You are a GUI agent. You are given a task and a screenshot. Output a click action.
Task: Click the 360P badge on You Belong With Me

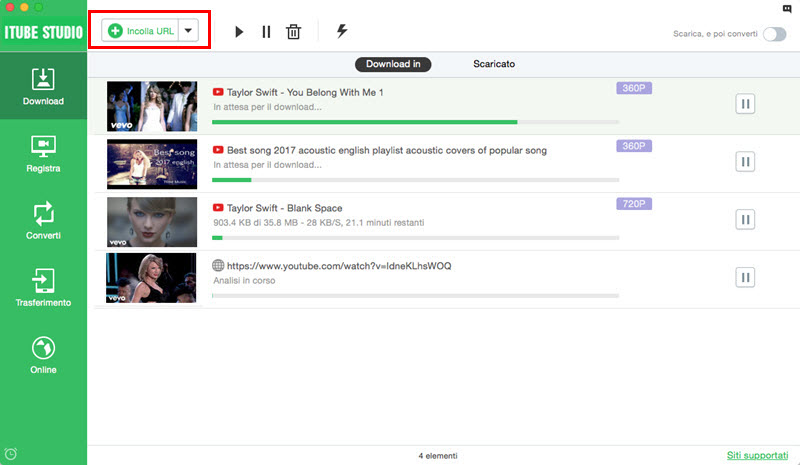pos(634,88)
